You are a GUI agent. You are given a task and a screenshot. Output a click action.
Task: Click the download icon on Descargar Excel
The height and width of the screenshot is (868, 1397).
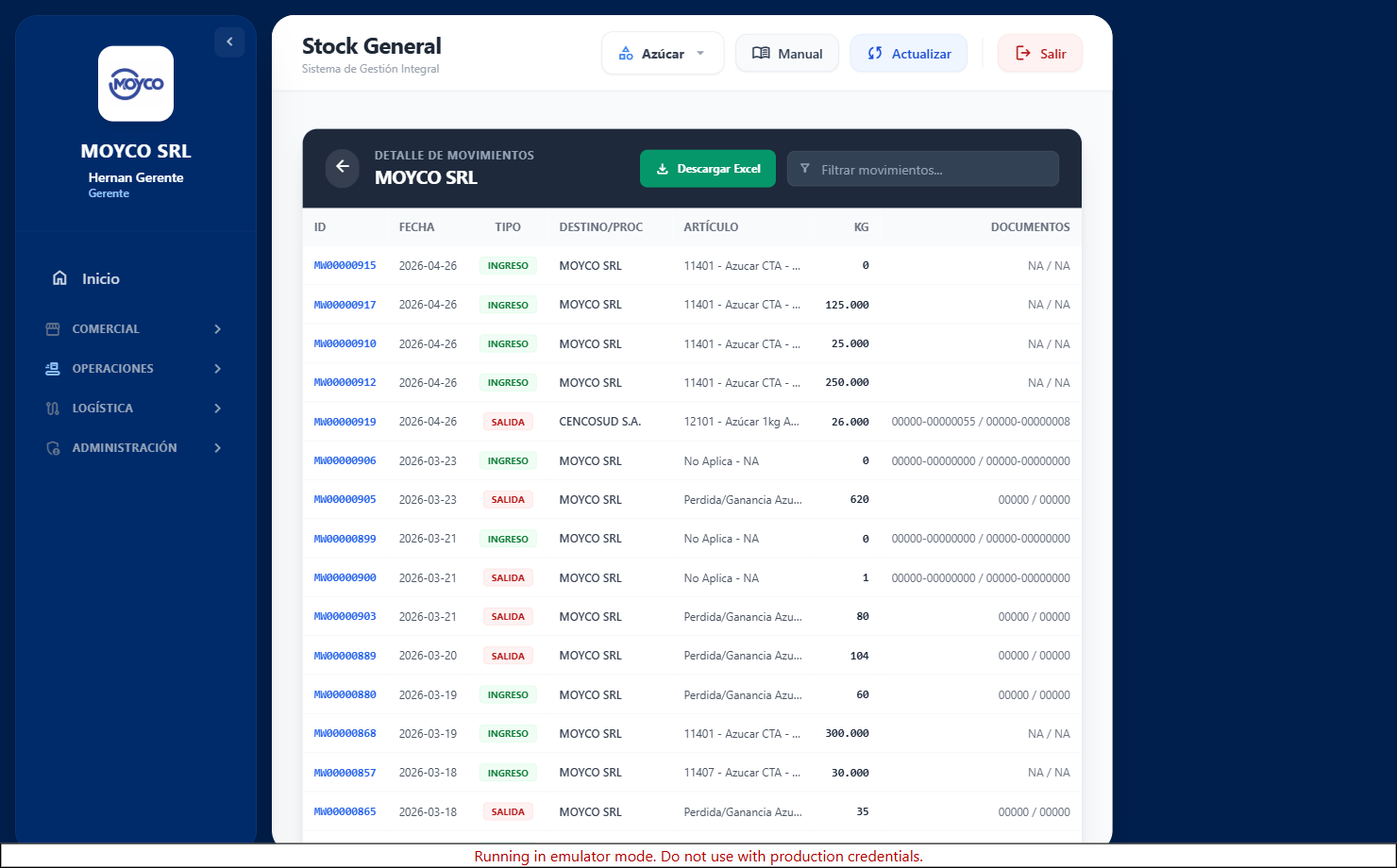(x=663, y=169)
